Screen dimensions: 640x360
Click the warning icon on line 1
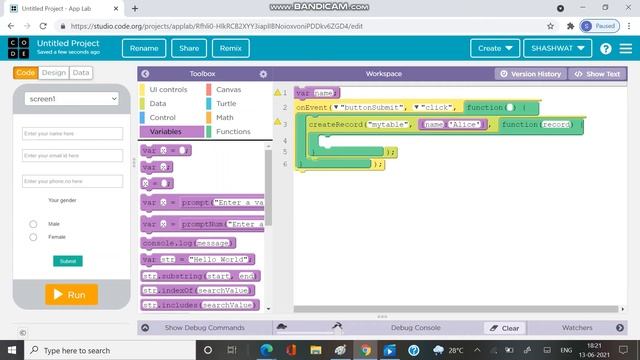tap(278, 92)
